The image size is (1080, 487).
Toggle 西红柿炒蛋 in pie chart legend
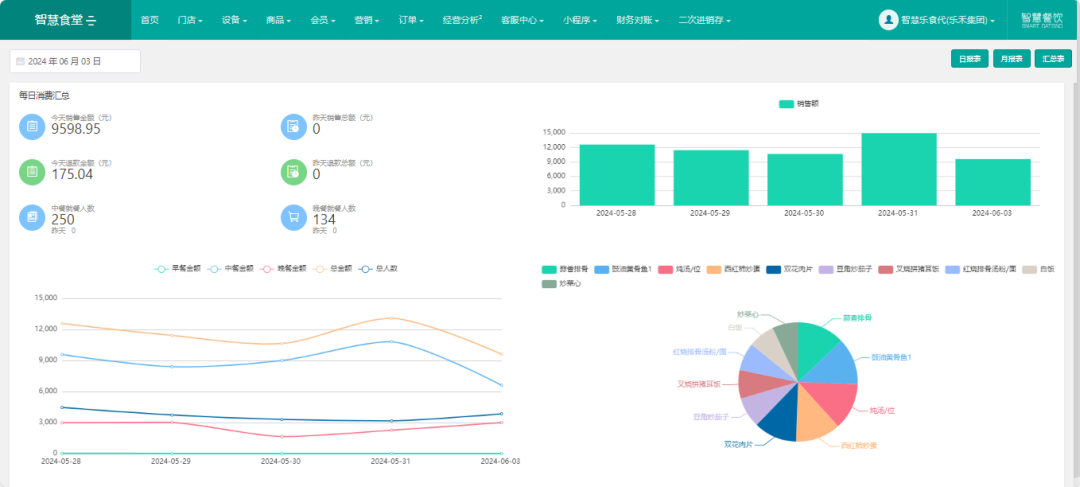click(x=734, y=269)
